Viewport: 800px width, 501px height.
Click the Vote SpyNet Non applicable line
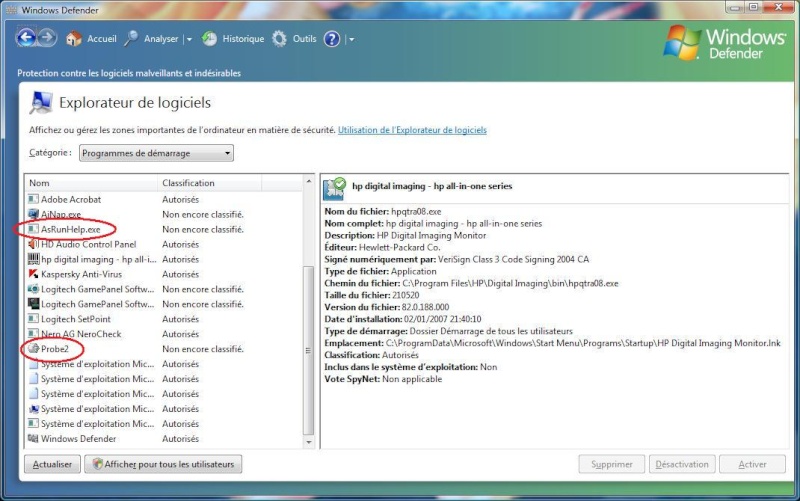pyautogui.click(x=383, y=379)
